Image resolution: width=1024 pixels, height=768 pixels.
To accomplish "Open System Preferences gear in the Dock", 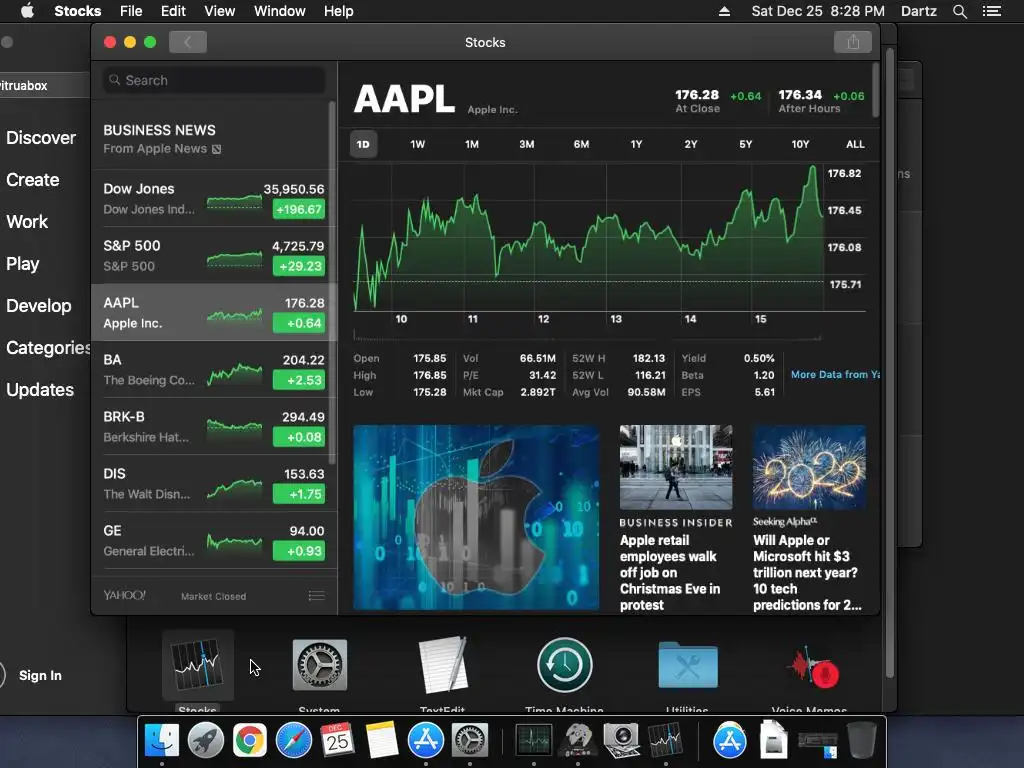I will point(470,740).
